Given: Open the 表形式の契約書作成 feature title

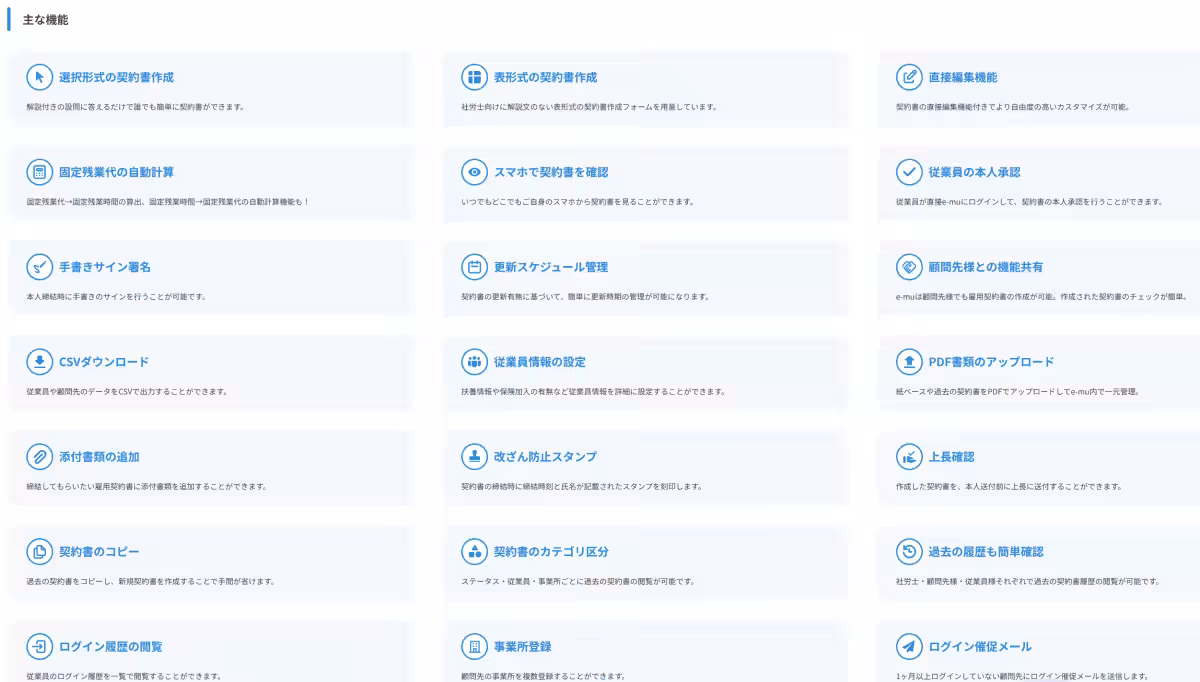Looking at the screenshot, I should 545,77.
